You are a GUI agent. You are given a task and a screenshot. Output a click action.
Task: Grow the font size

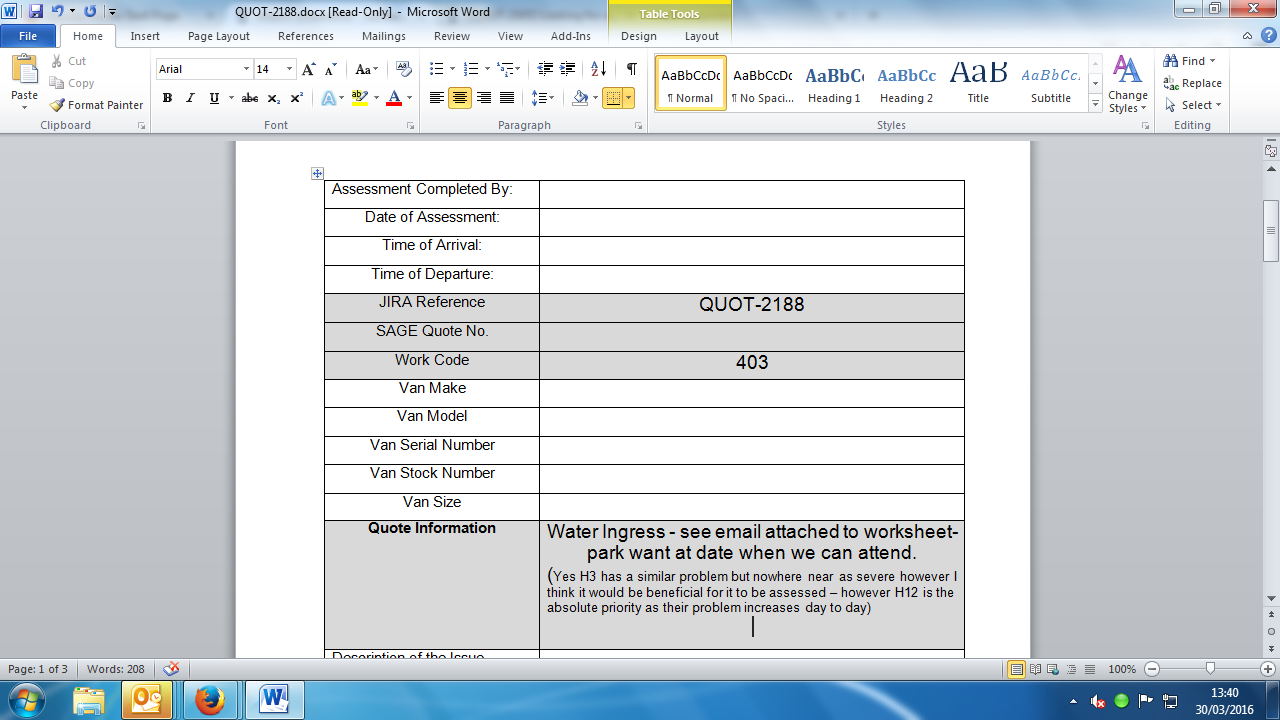309,69
